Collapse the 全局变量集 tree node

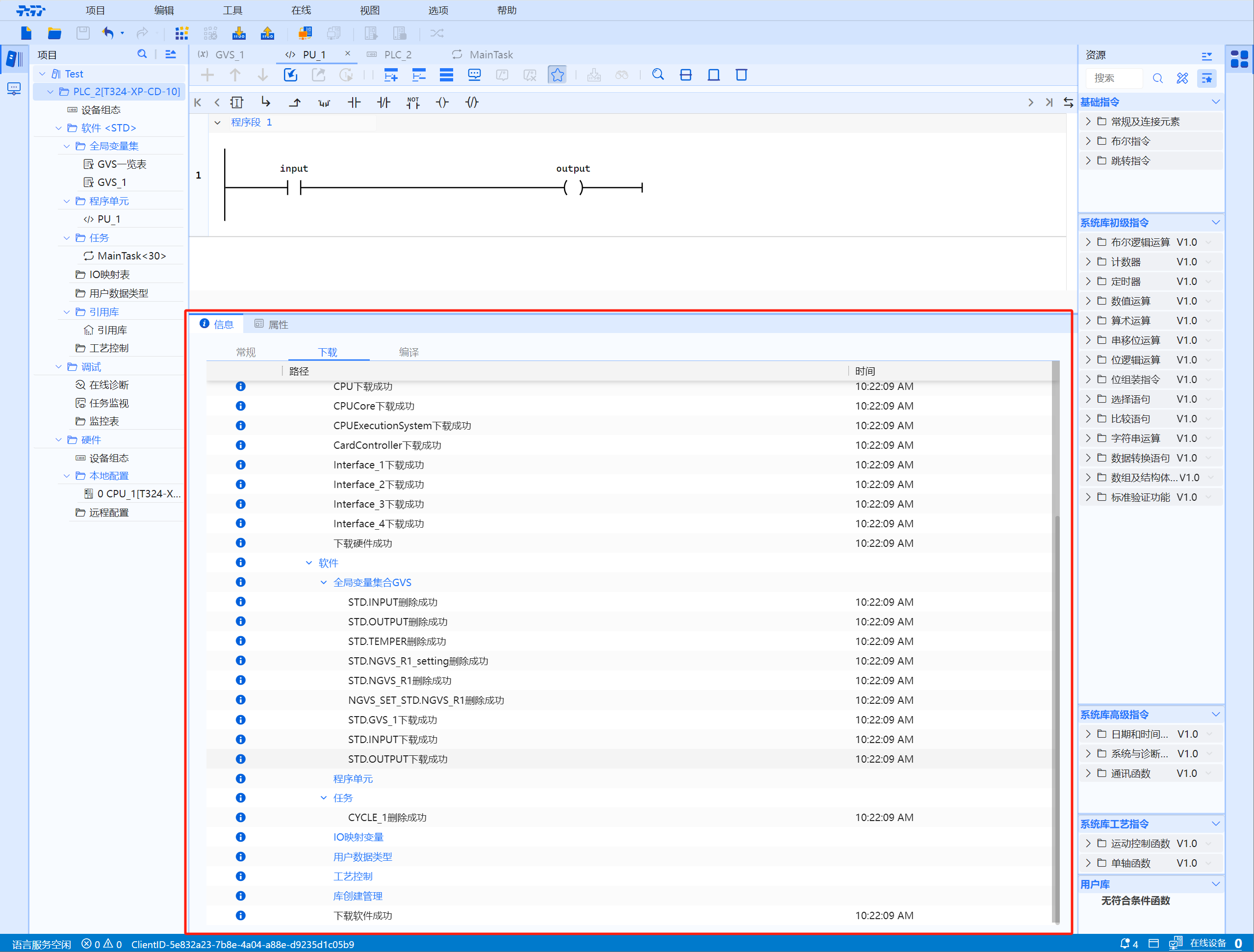coord(67,146)
